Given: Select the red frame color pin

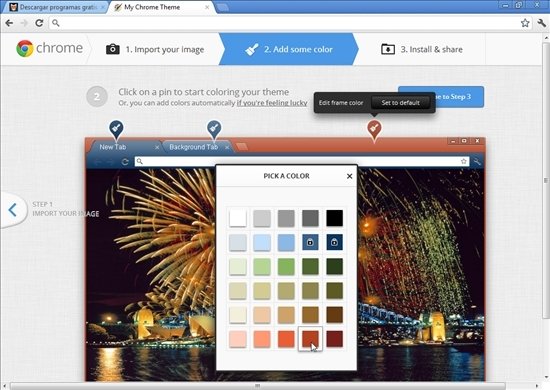Looking at the screenshot, I should (x=374, y=130).
